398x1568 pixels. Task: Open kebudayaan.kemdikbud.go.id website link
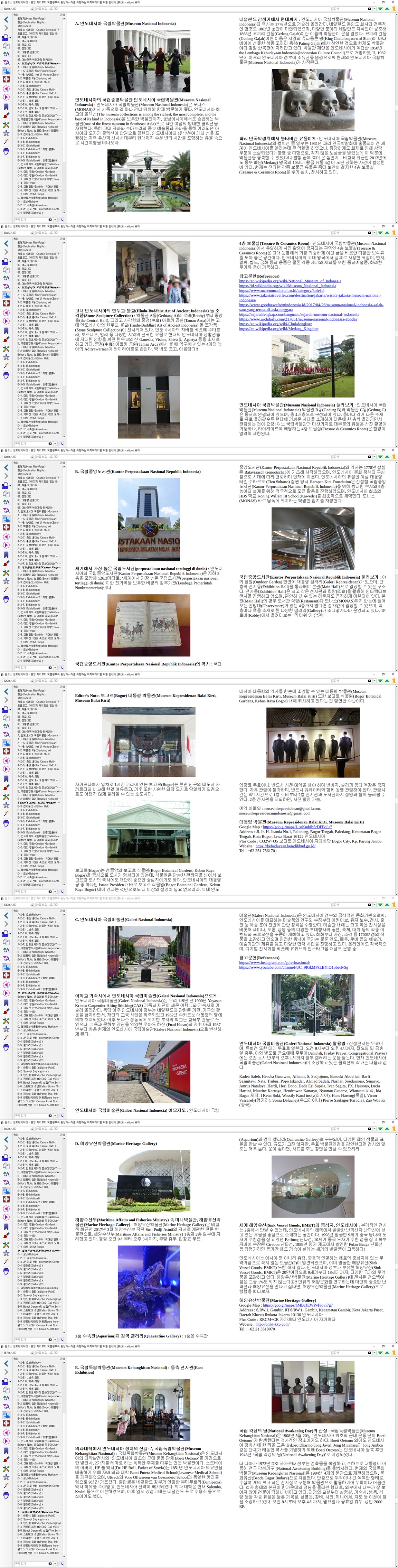[x=285, y=846]
